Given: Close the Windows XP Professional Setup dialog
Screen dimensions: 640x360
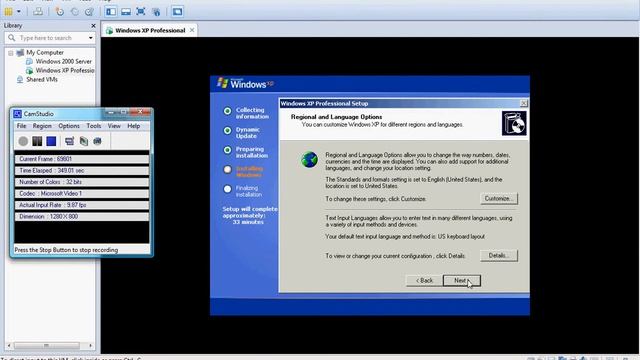Looking at the screenshot, I should coord(524,103).
